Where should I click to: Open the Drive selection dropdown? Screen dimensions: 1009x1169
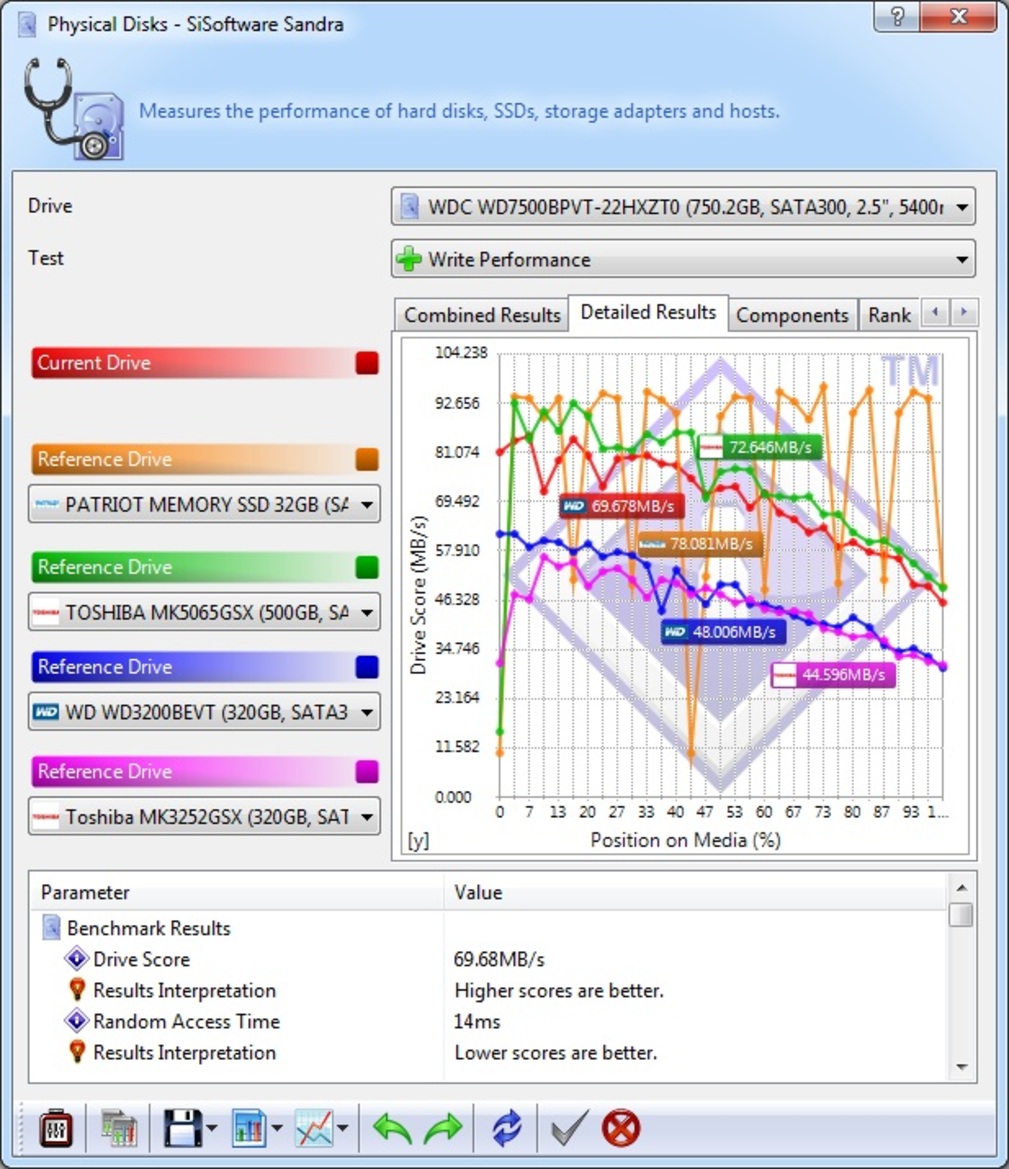[683, 207]
